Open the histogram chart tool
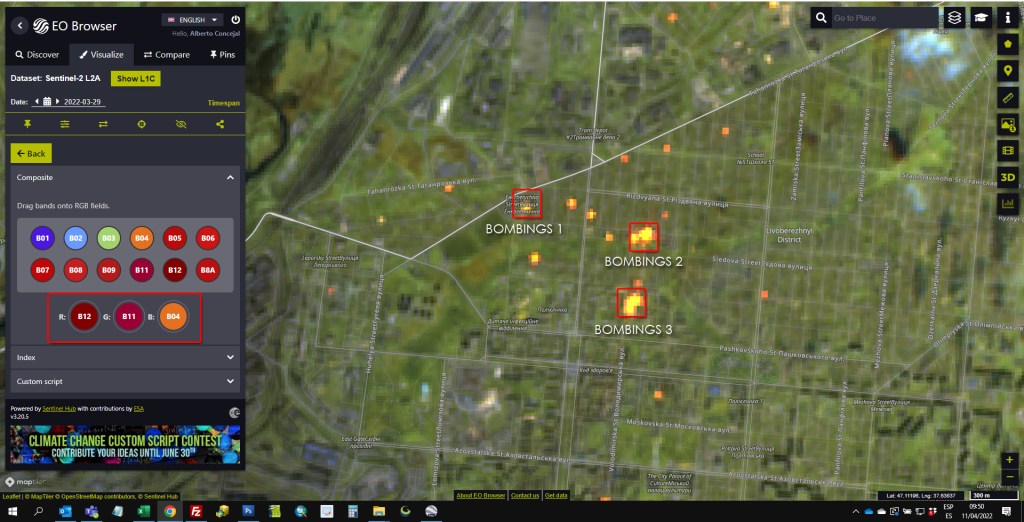 pyautogui.click(x=1008, y=203)
